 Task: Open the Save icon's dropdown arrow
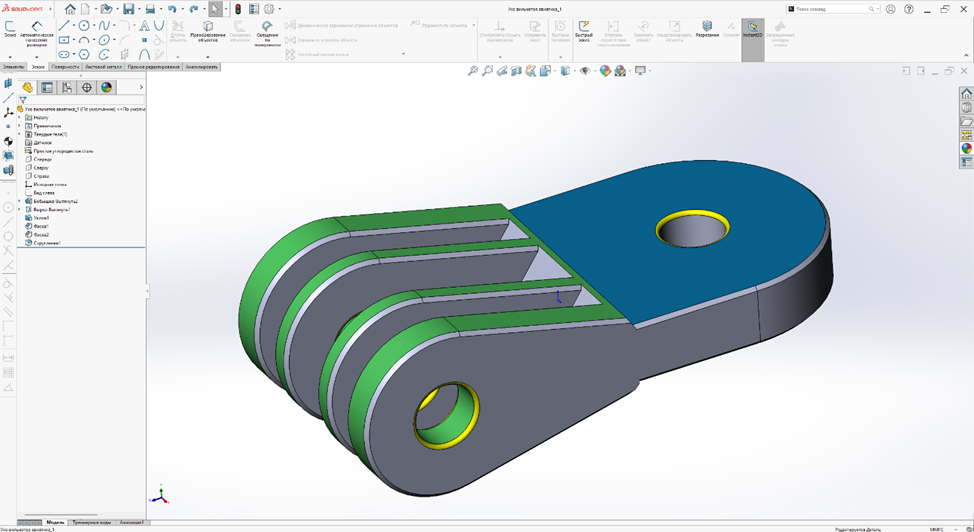tap(138, 9)
